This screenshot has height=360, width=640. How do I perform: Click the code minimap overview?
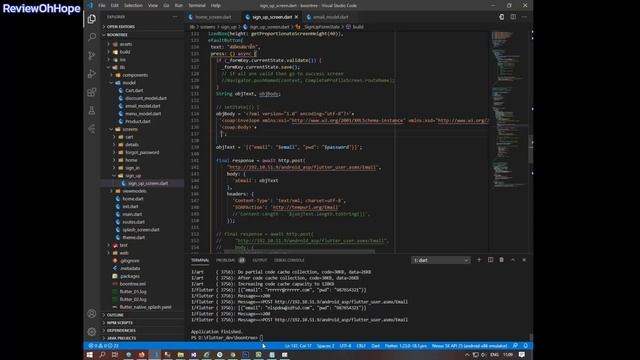coord(509,110)
